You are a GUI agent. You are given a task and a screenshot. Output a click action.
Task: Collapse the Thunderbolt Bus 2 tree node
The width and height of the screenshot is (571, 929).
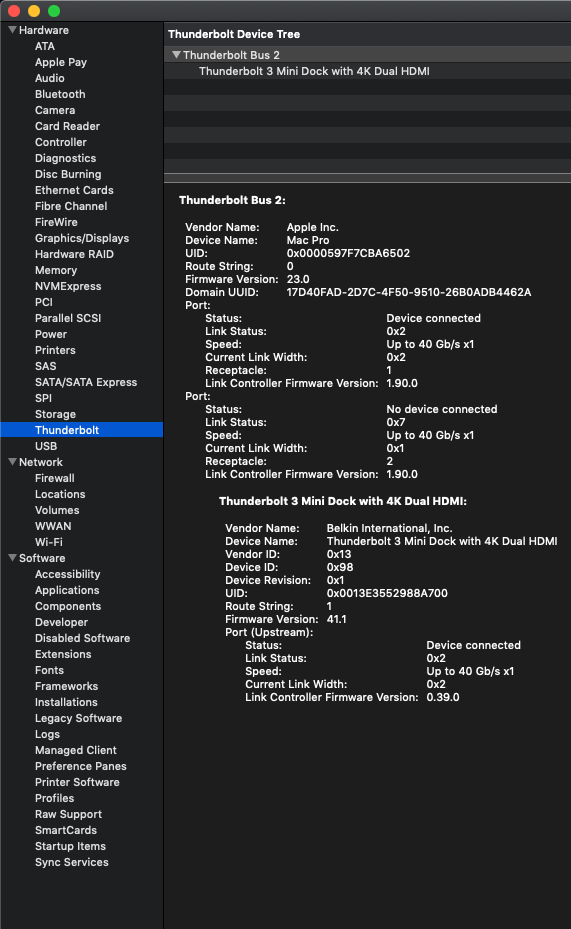[x=176, y=55]
